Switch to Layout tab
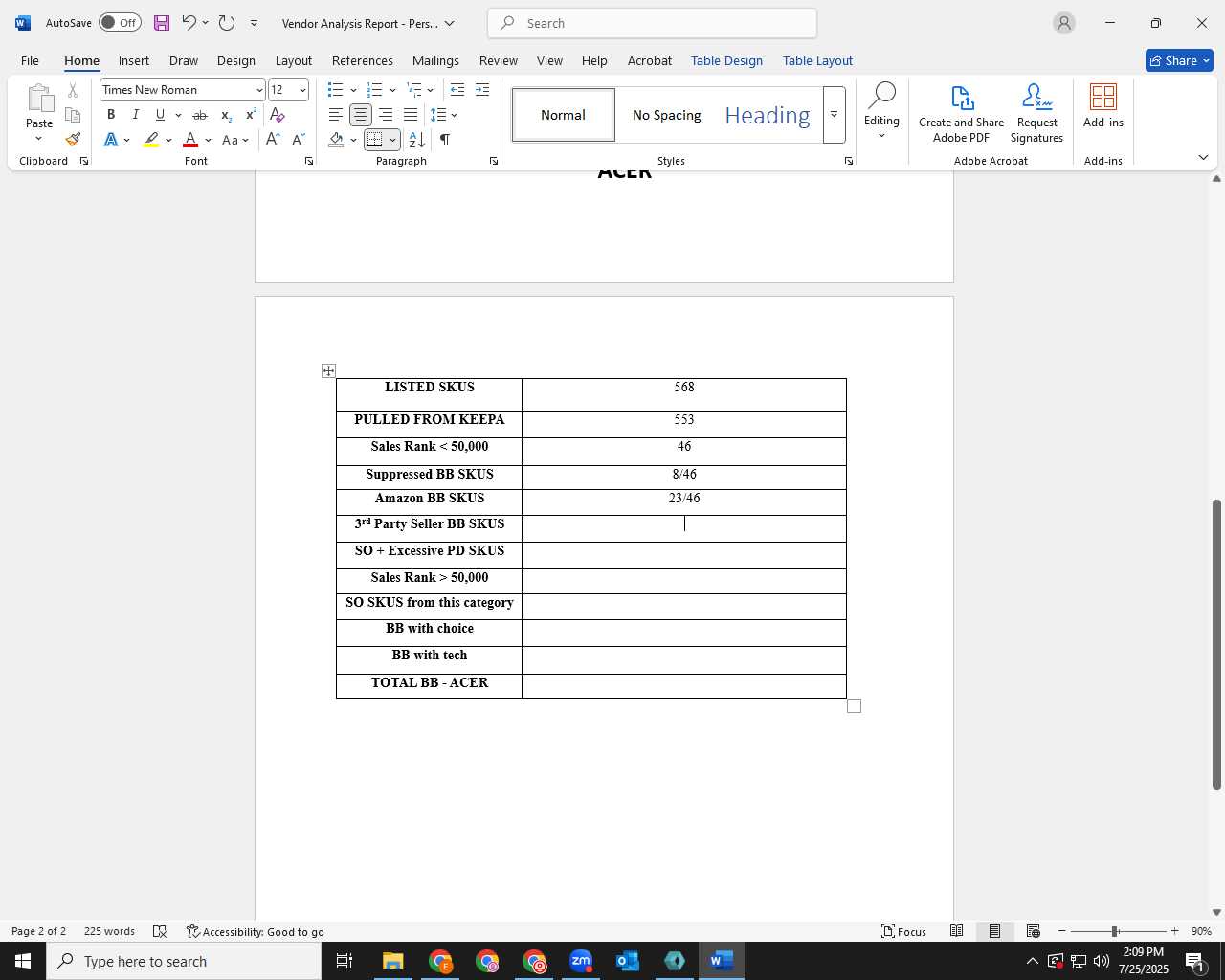The image size is (1225, 980). tap(293, 60)
